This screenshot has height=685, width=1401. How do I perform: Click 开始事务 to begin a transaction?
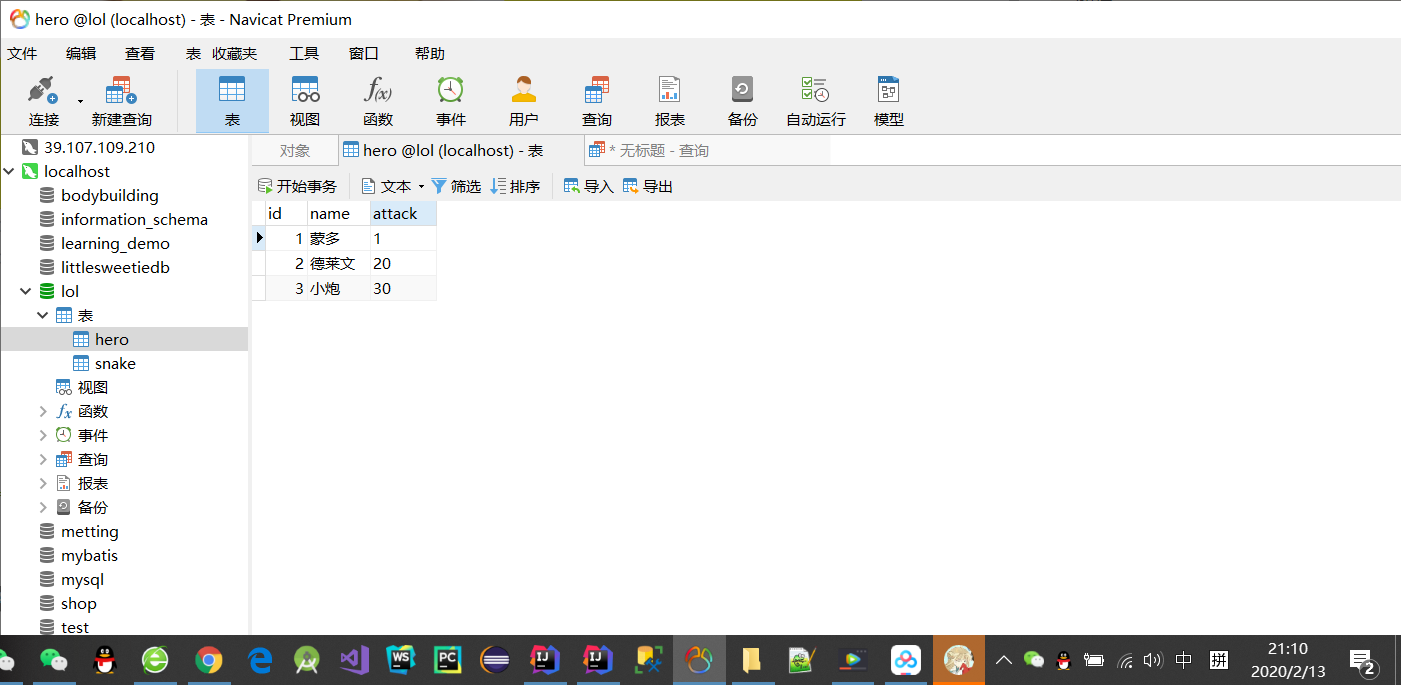coord(297,186)
